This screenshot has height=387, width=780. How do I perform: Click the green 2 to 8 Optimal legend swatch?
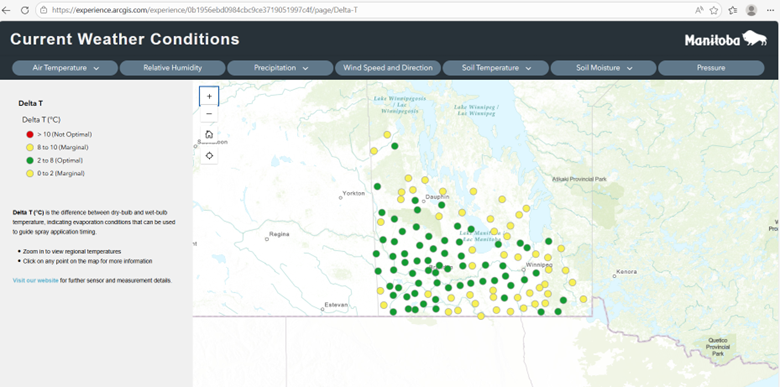(x=30, y=160)
